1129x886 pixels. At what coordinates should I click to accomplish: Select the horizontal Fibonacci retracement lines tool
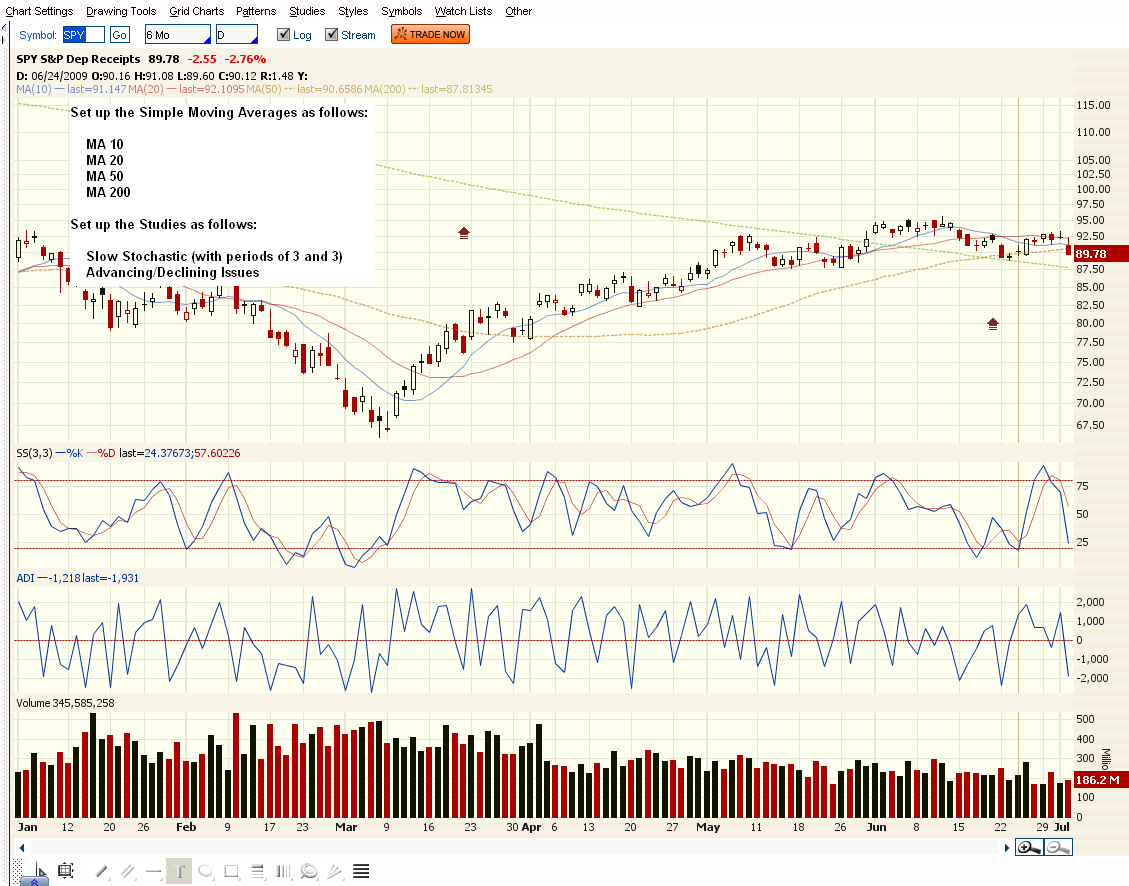click(257, 872)
